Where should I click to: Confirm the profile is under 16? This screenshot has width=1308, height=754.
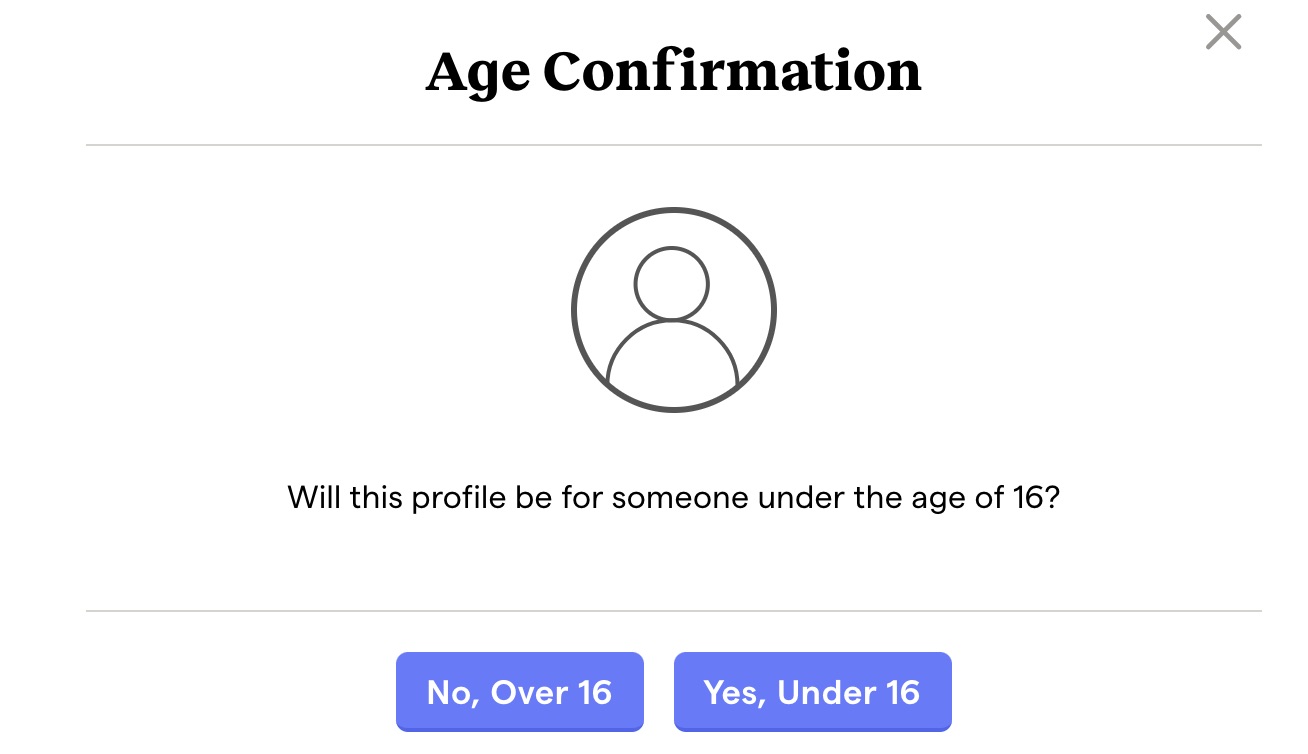click(x=812, y=692)
